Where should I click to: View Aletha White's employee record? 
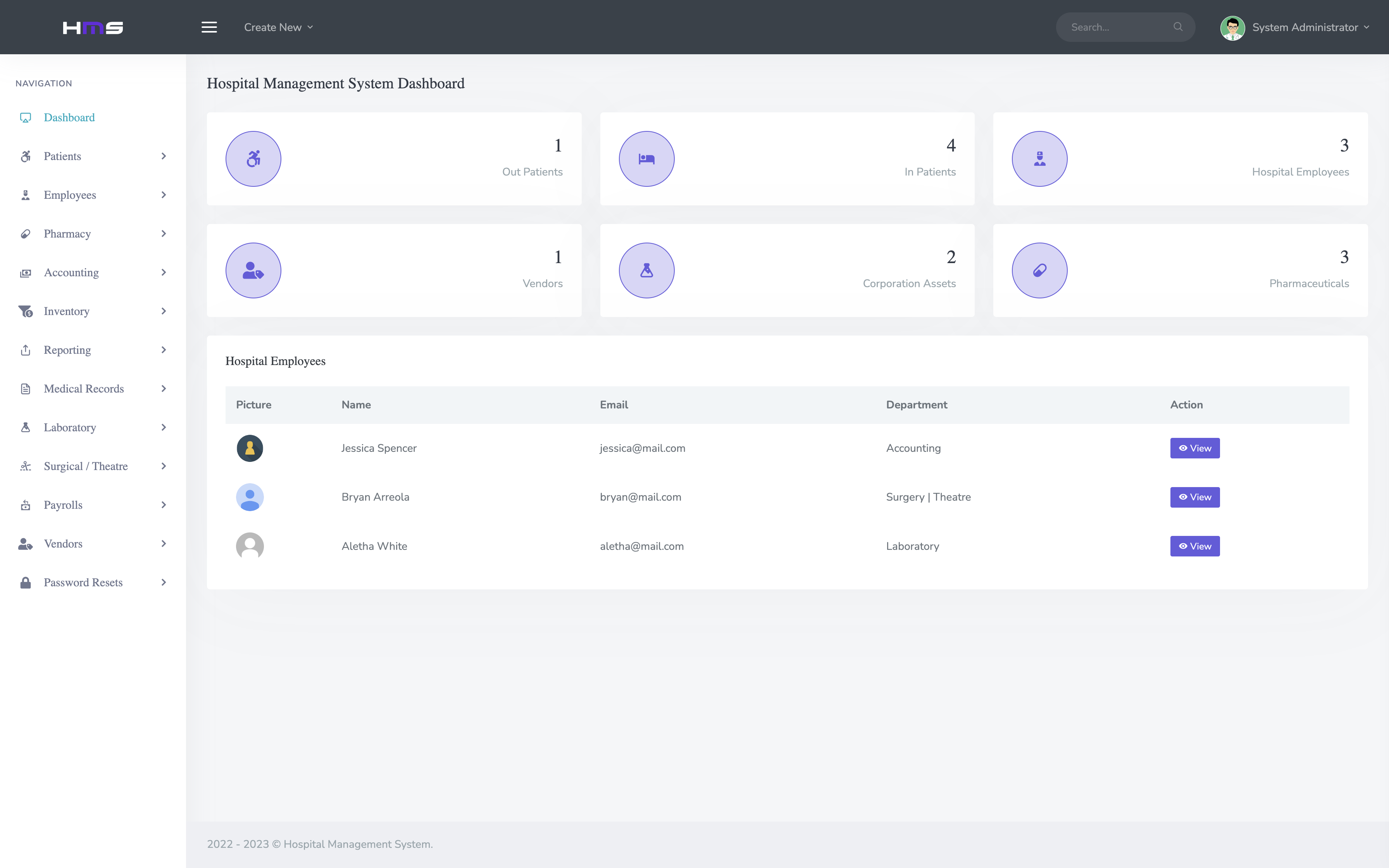[1194, 546]
